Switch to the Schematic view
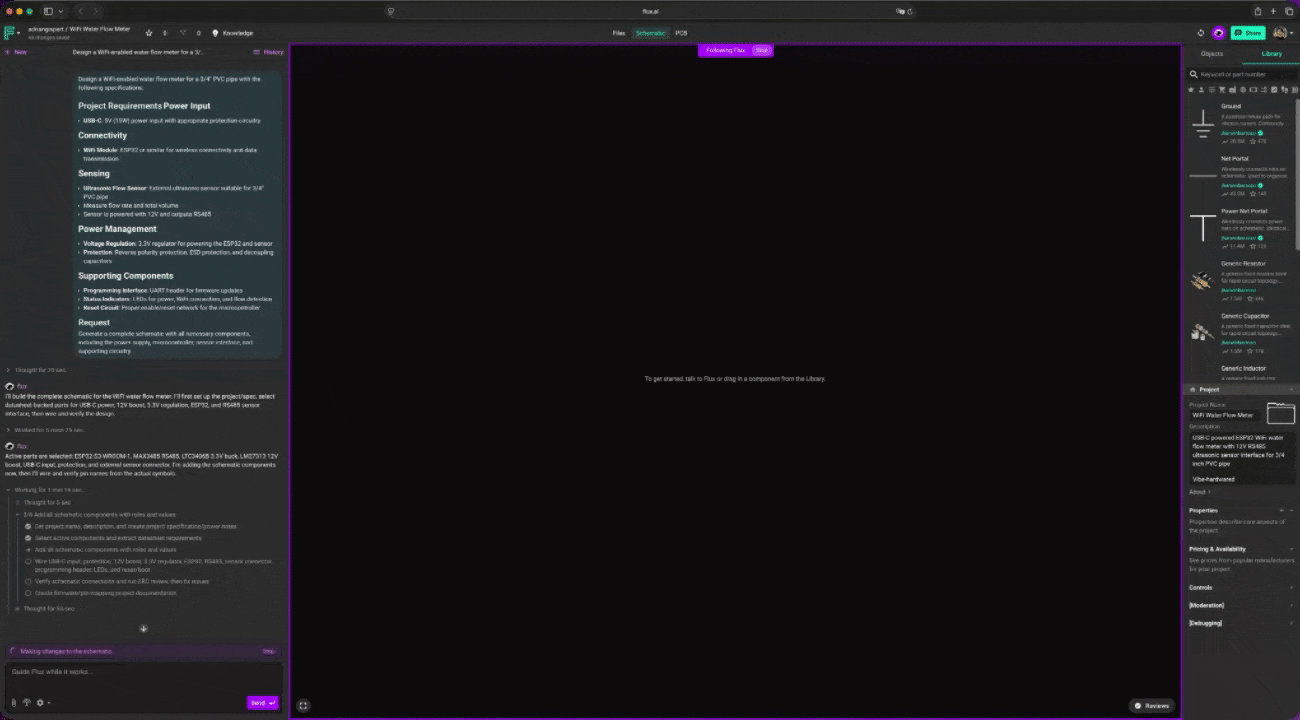 651,33
